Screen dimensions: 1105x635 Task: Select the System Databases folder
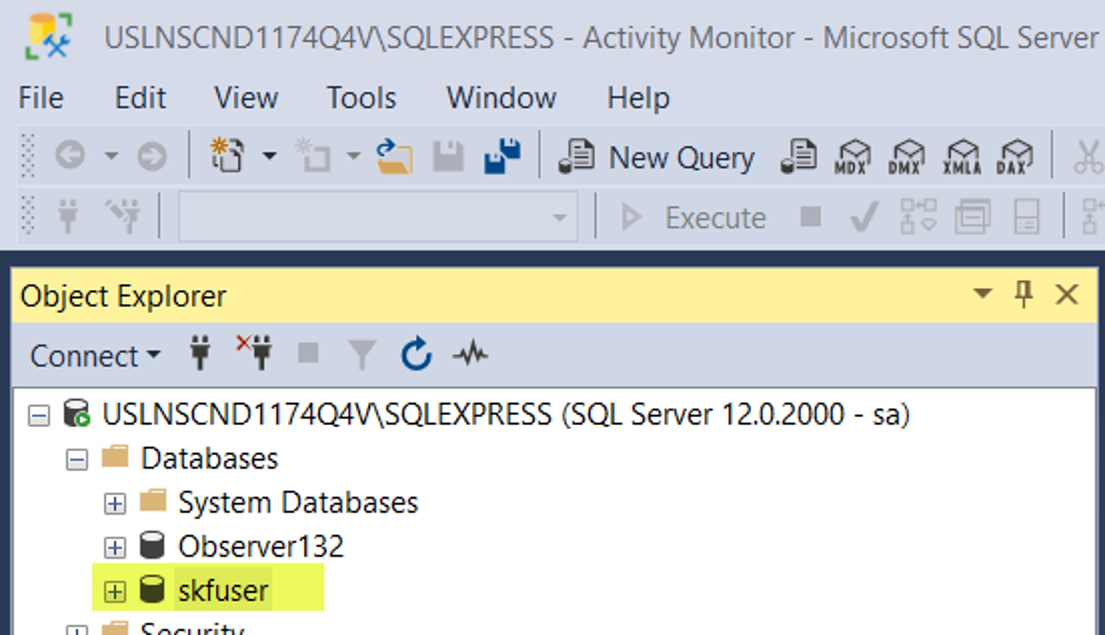pos(298,503)
